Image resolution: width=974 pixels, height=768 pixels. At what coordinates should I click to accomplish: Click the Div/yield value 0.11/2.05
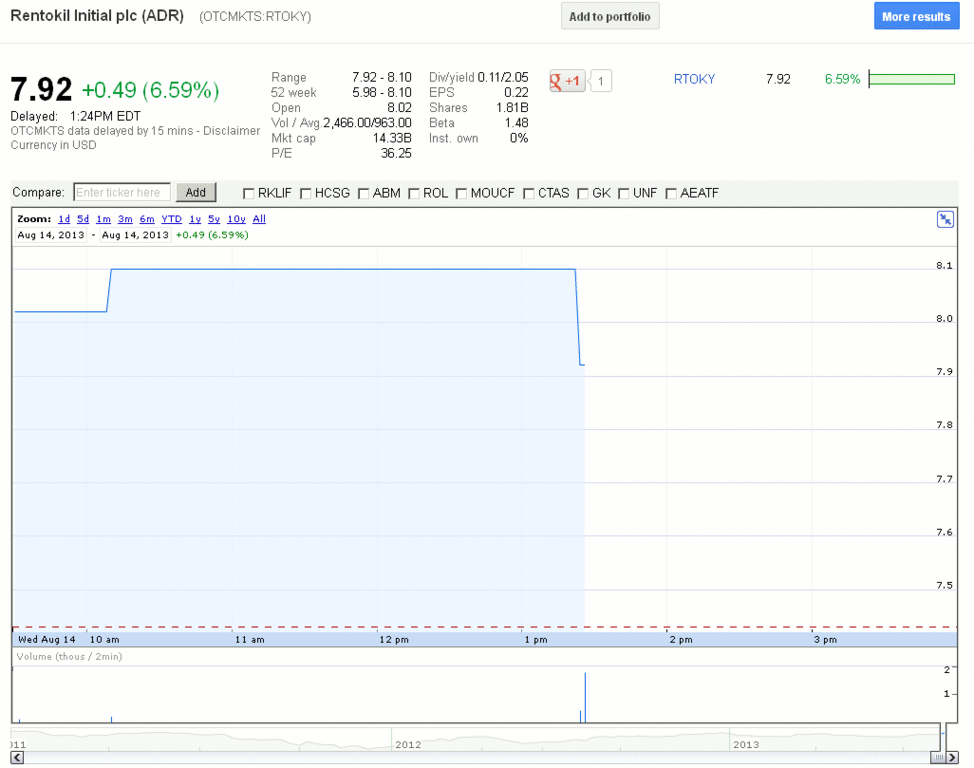tap(503, 77)
